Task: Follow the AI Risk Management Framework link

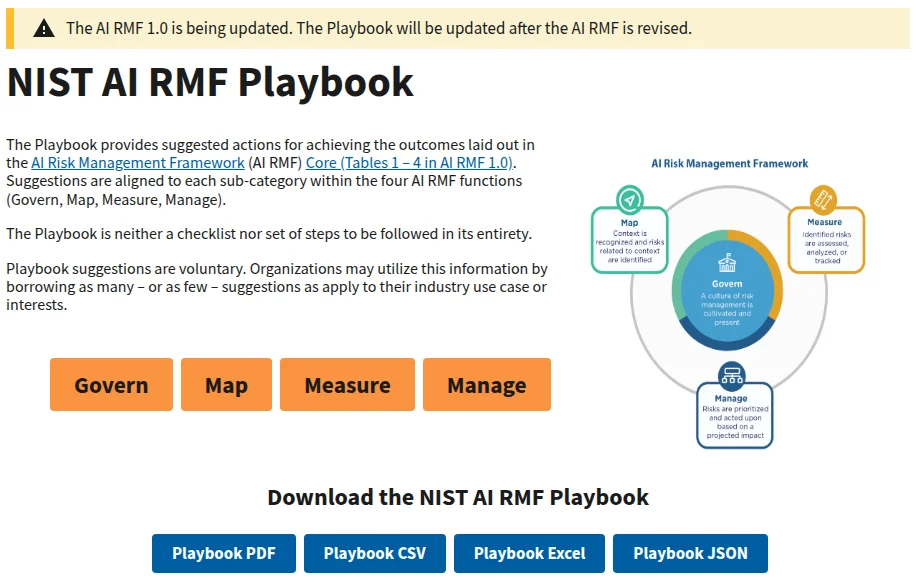Action: [138, 162]
